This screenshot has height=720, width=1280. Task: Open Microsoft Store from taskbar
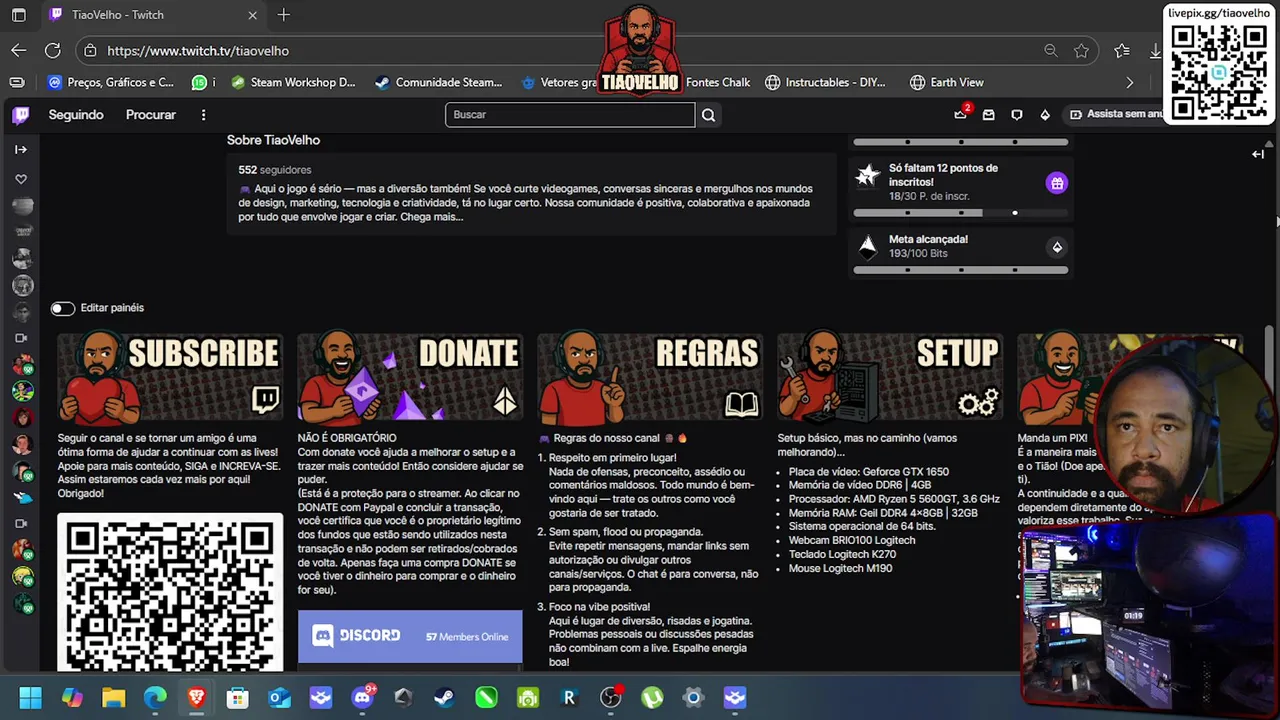coord(238,698)
